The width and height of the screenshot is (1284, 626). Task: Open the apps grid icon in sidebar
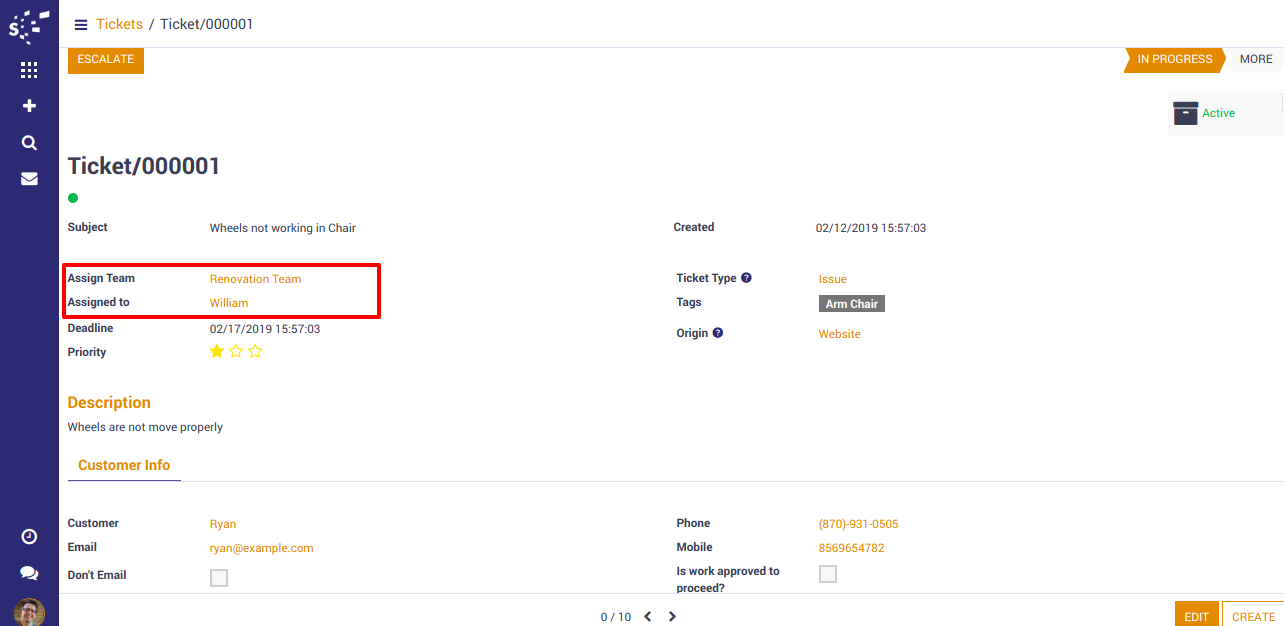[x=29, y=70]
